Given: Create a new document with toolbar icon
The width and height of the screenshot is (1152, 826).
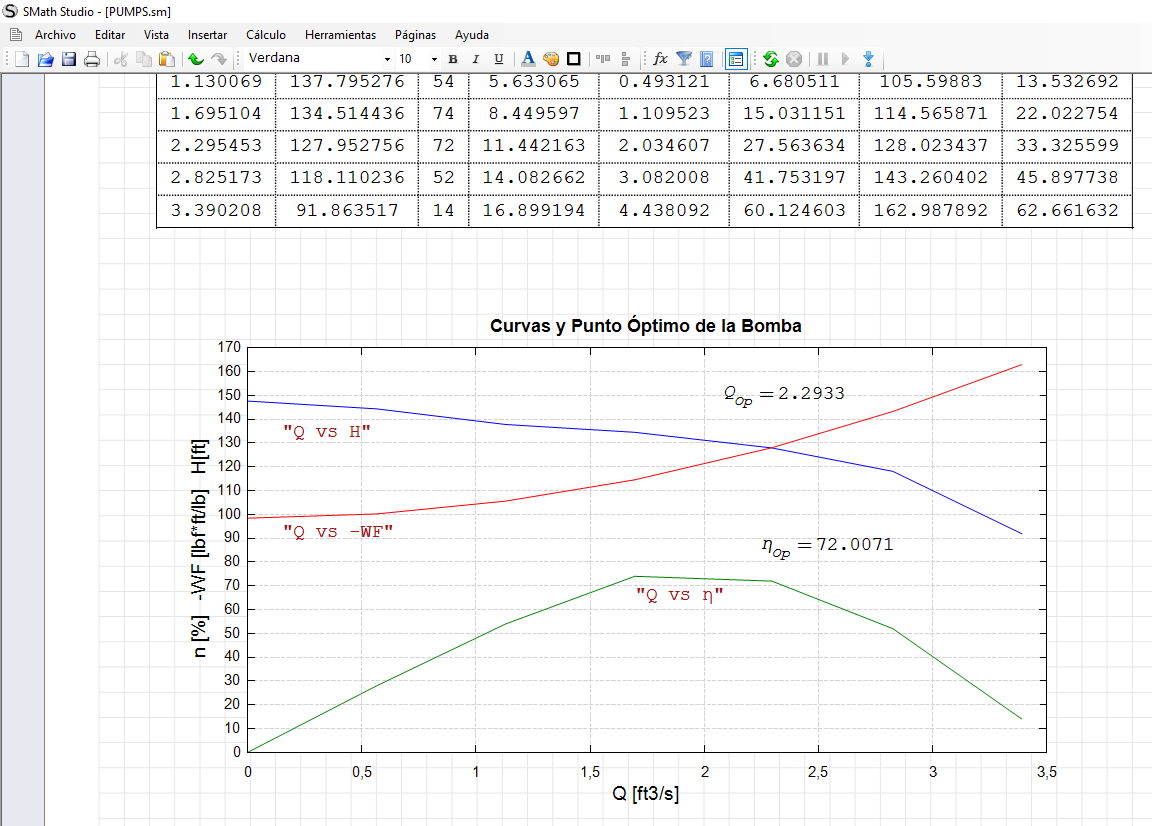Looking at the screenshot, I should pos(22,59).
